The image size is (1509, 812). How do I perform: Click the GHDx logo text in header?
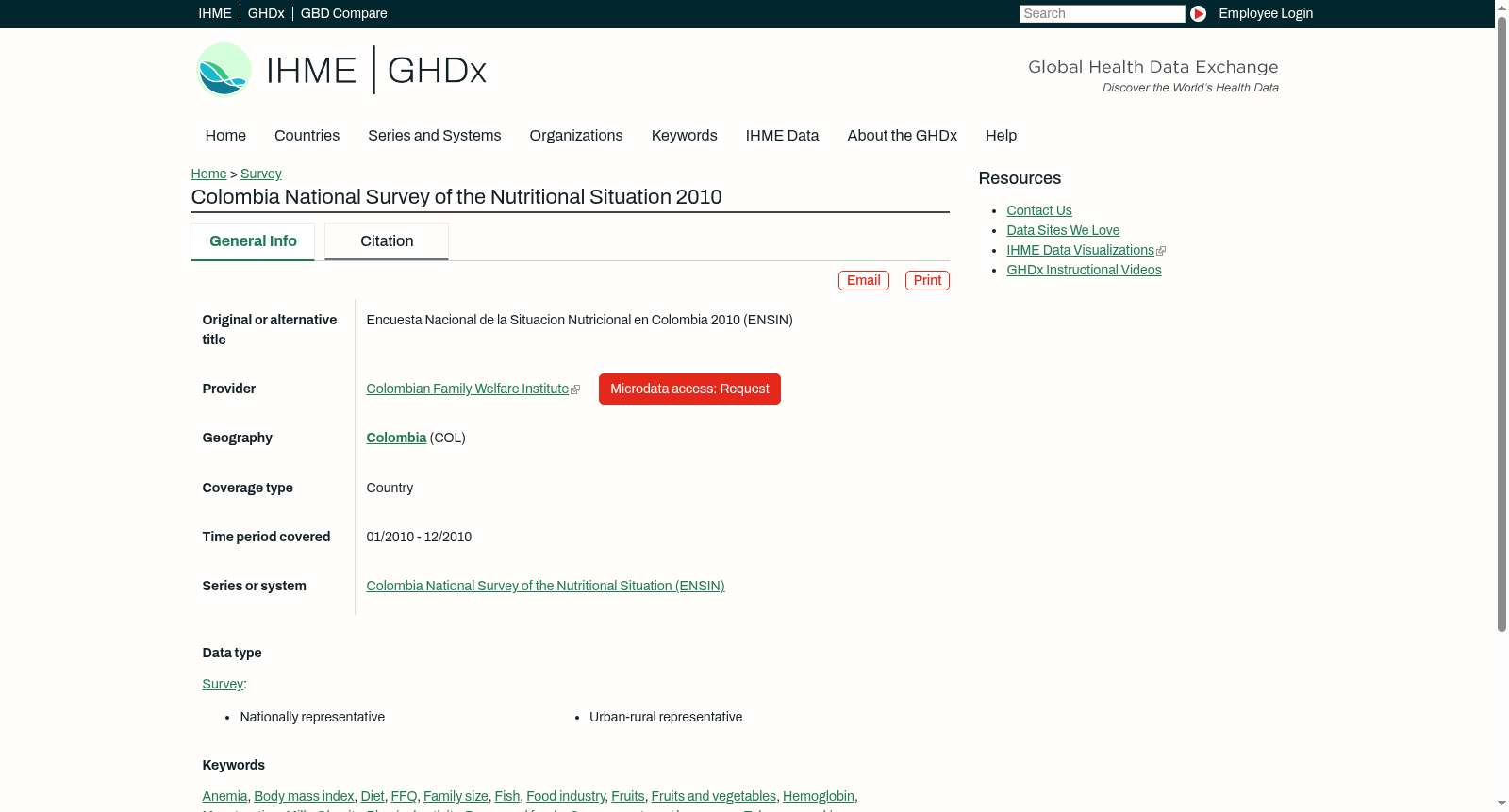[437, 71]
